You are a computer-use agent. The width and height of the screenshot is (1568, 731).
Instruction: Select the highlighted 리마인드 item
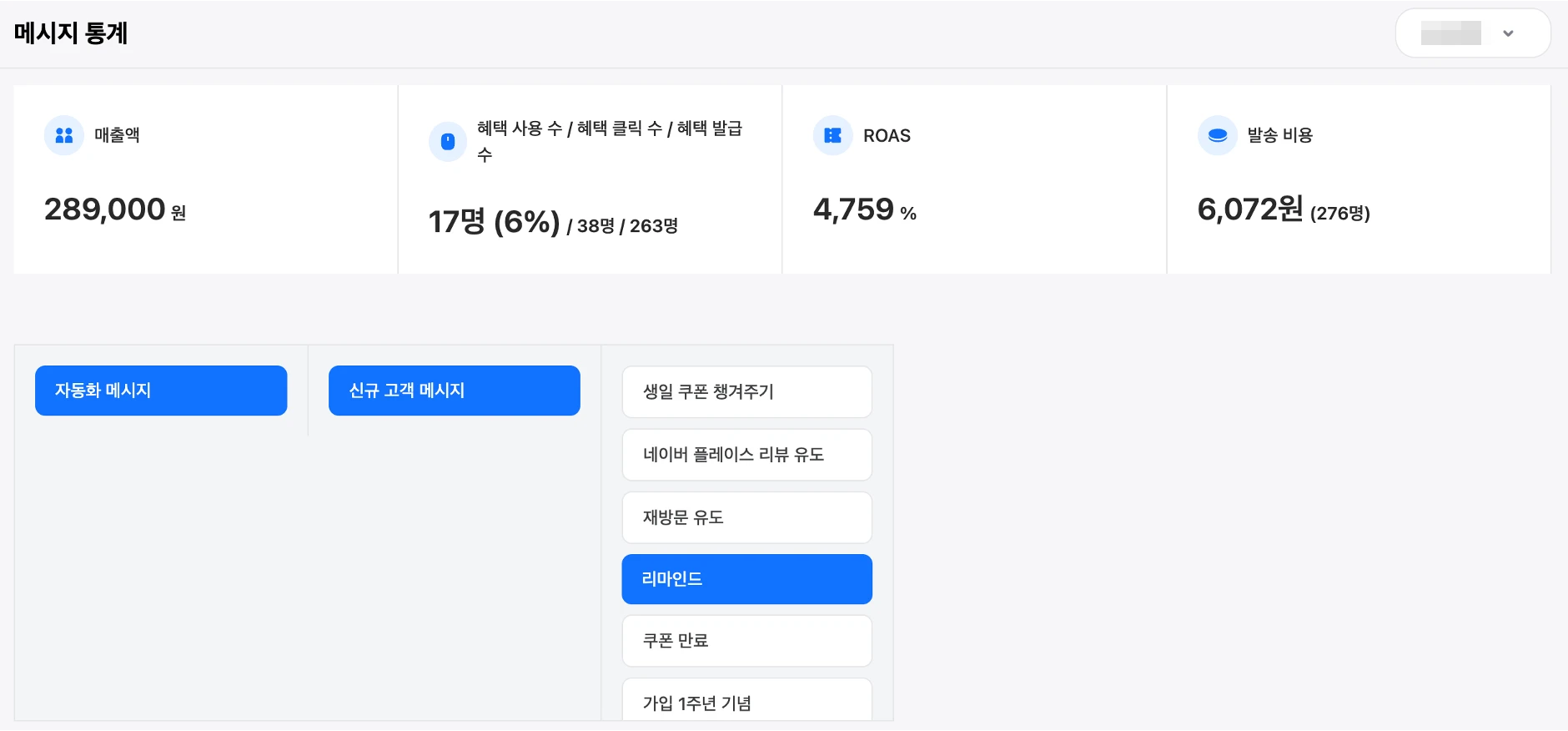point(746,579)
